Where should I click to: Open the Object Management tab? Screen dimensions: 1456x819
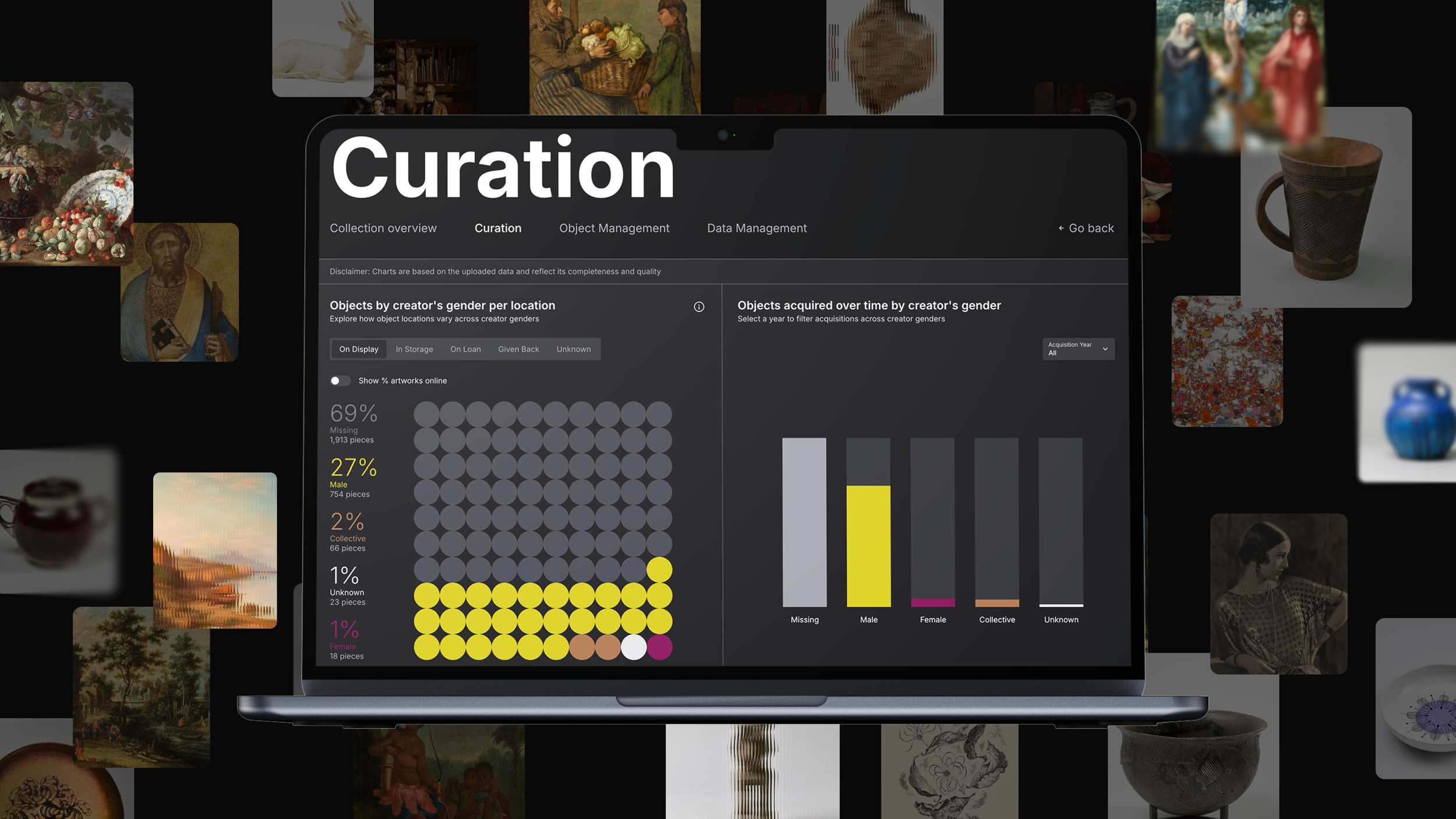point(614,228)
